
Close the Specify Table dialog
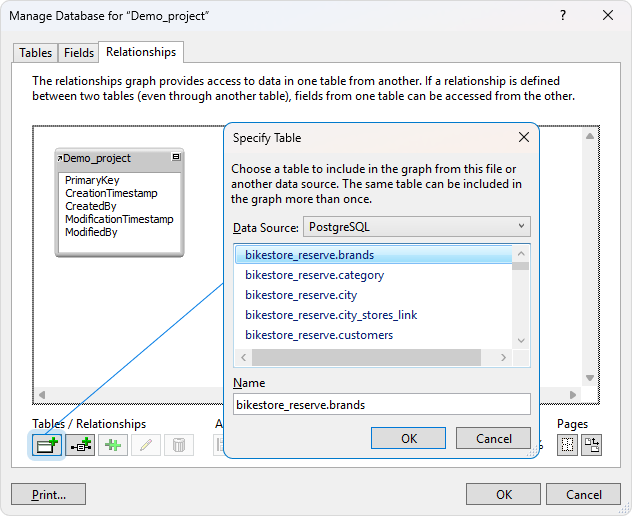click(524, 137)
